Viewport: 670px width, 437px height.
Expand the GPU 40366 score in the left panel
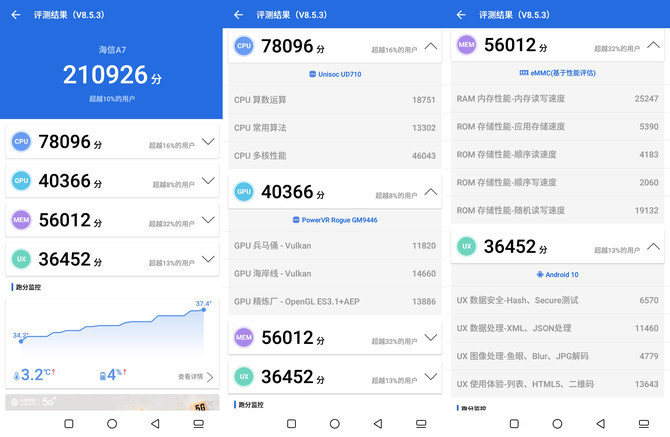tap(208, 181)
